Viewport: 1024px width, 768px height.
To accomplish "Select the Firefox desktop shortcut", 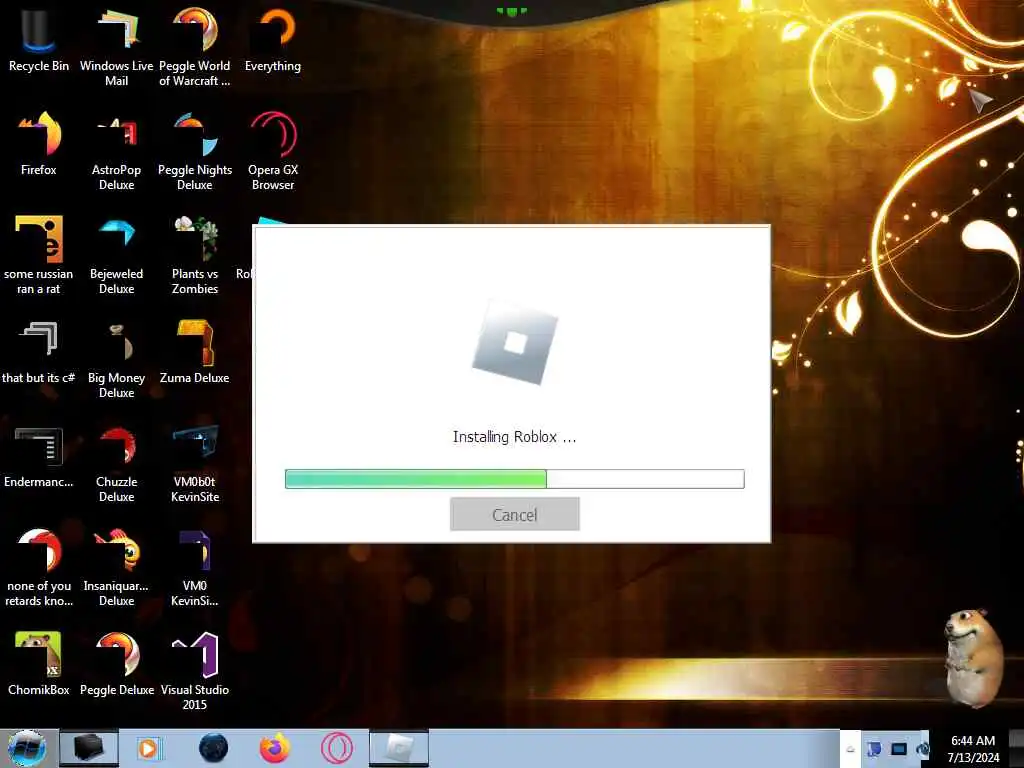I will [39, 144].
